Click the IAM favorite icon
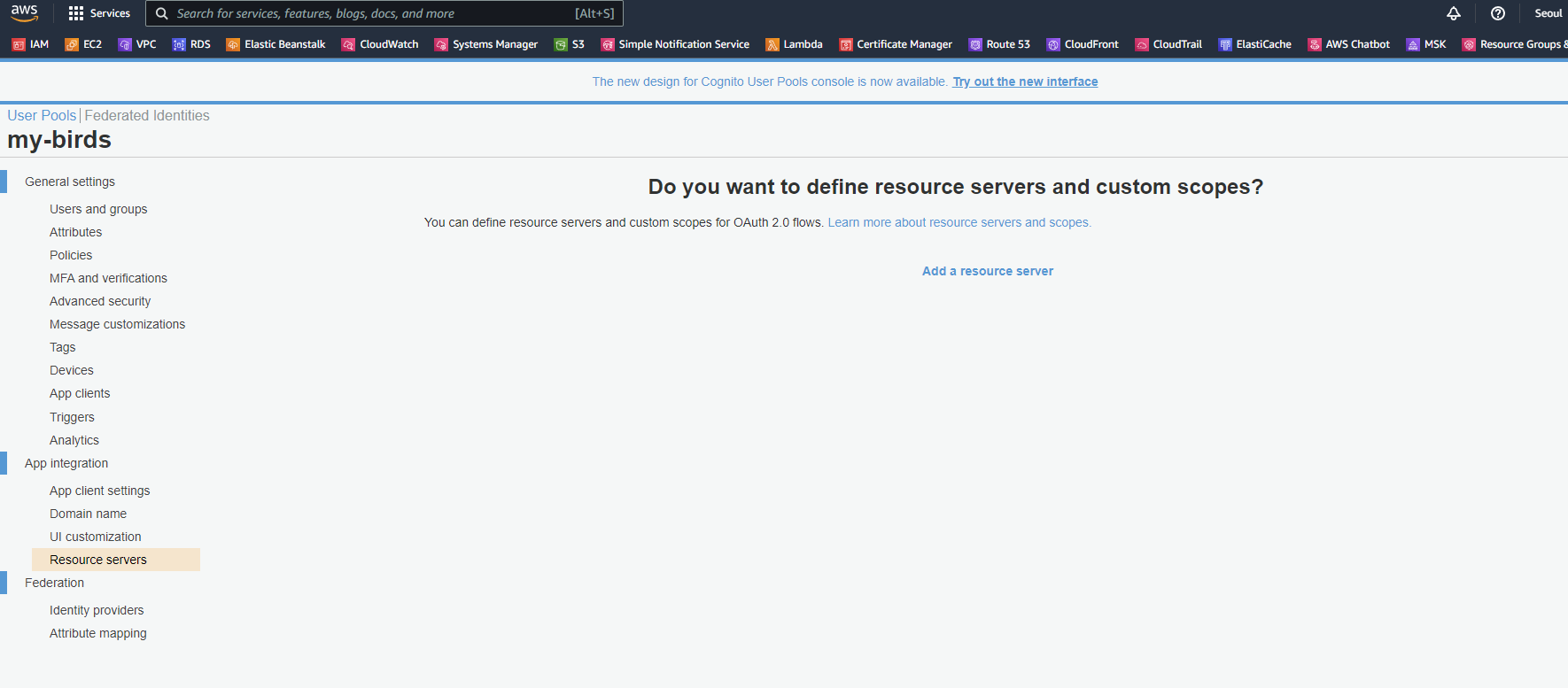Viewport: 1568px width, 688px height. 19,44
